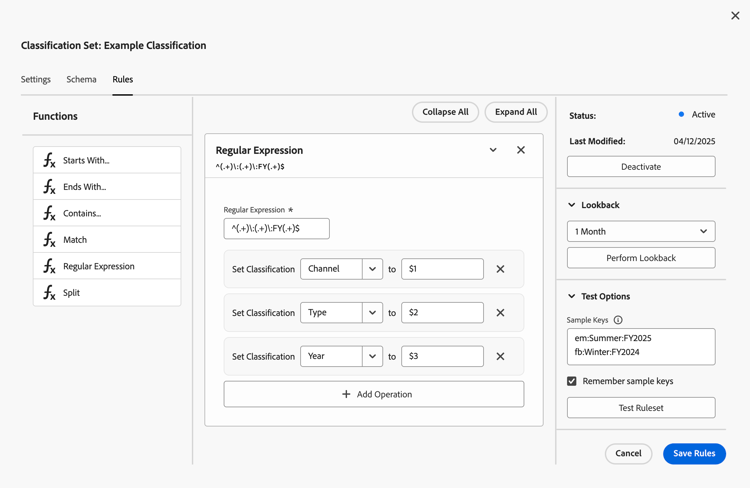The height and width of the screenshot is (488, 750).
Task: Click the Sample Keys info icon
Action: pyautogui.click(x=618, y=320)
